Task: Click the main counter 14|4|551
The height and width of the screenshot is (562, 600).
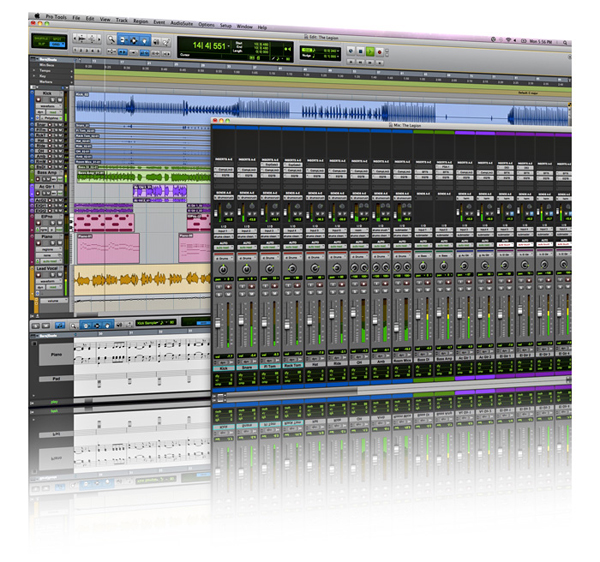Action: tap(209, 46)
